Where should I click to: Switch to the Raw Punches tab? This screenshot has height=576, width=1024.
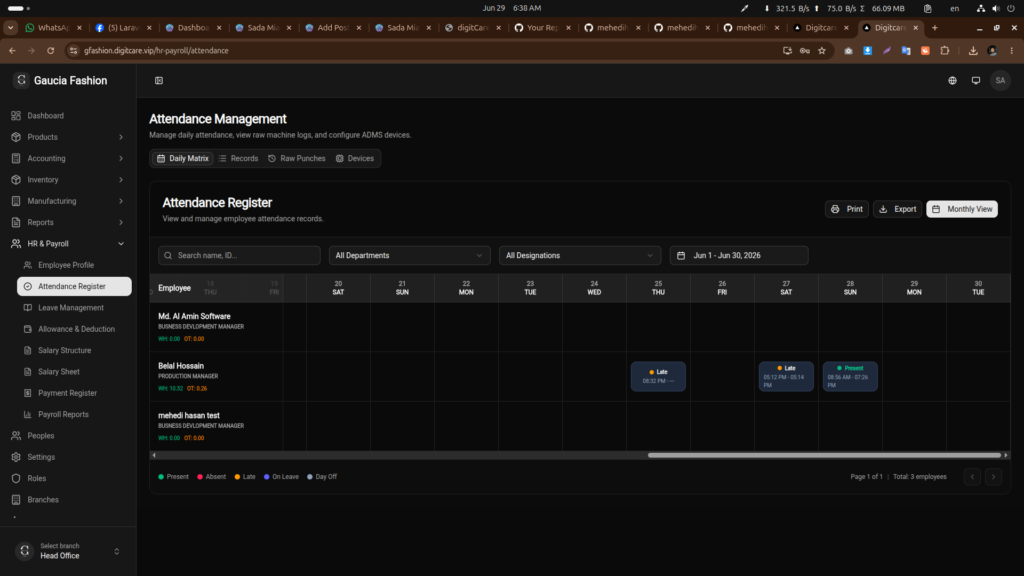(296, 158)
